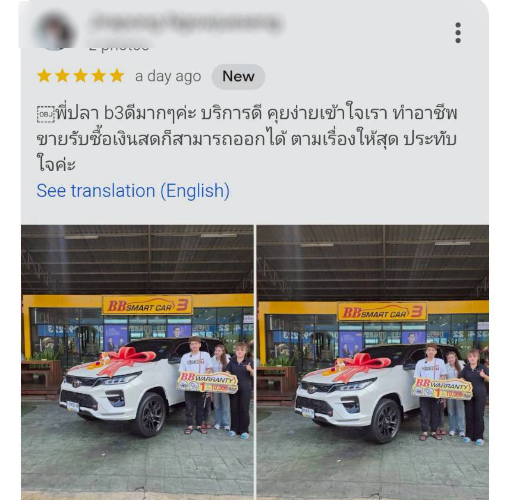This screenshot has width=510, height=500.
Task: Open the three-dot review options menu
Action: coord(458,33)
